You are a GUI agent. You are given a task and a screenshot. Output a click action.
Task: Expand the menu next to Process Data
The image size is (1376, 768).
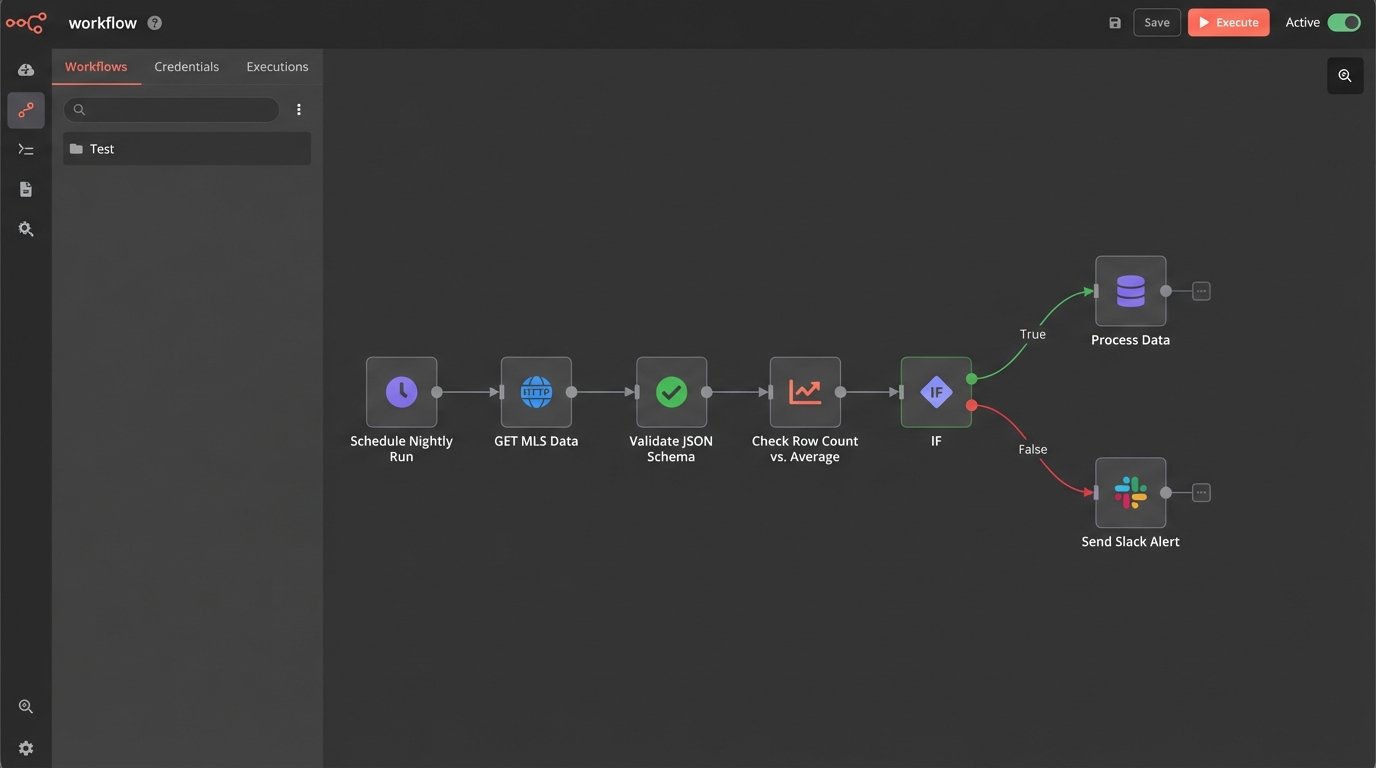click(1199, 290)
